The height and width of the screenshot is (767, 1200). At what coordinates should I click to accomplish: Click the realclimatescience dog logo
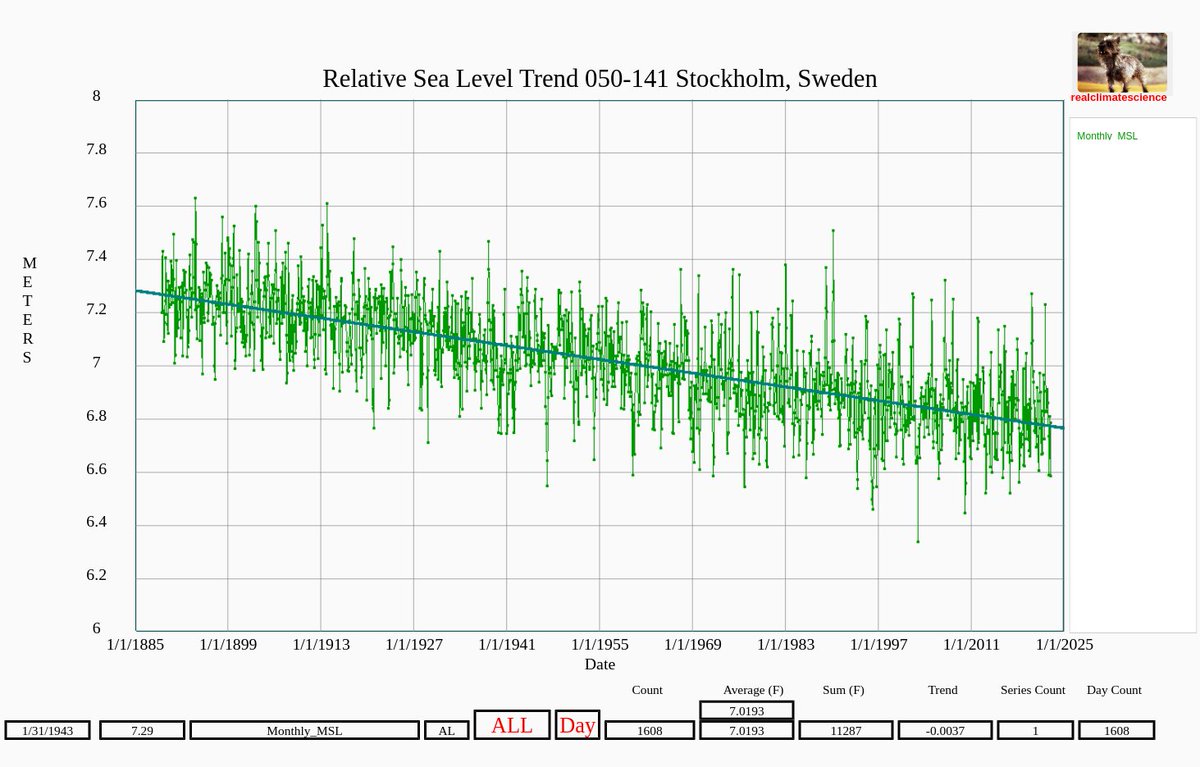tap(1120, 61)
